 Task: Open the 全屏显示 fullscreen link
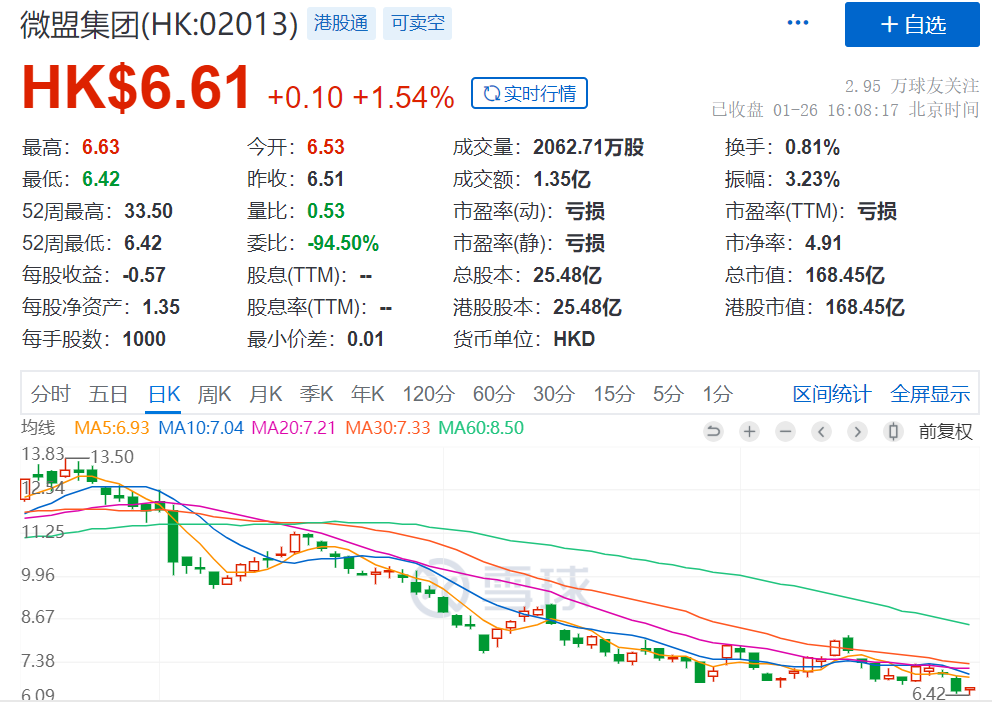coord(930,394)
